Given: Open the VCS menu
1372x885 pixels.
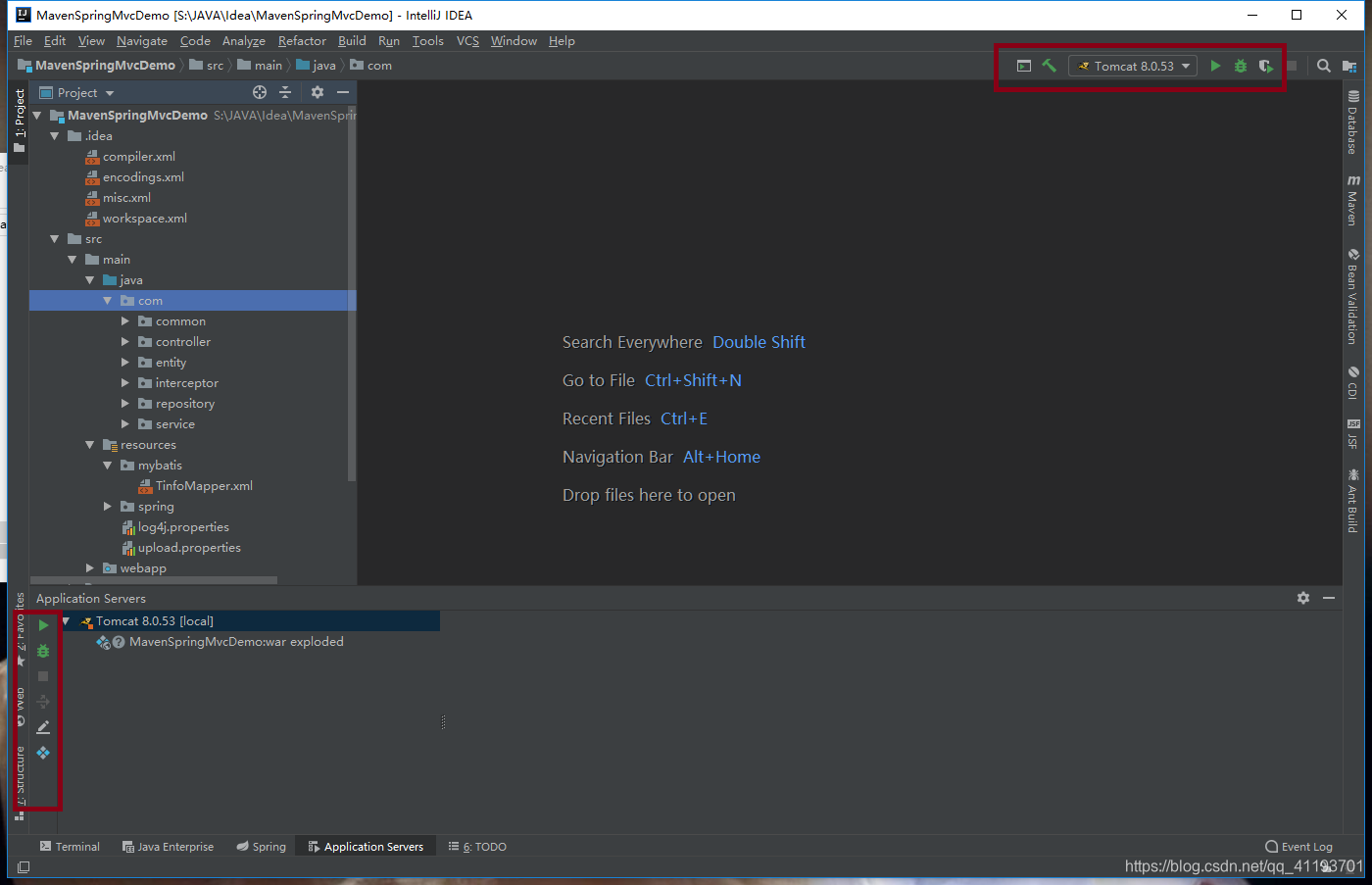Looking at the screenshot, I should click(467, 40).
